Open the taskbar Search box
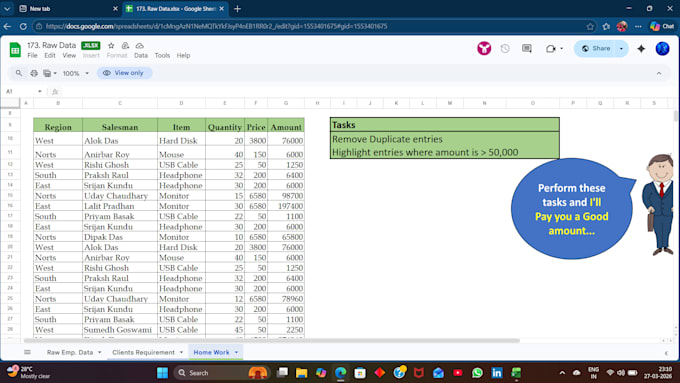The width and height of the screenshot is (680, 383). coord(222,373)
